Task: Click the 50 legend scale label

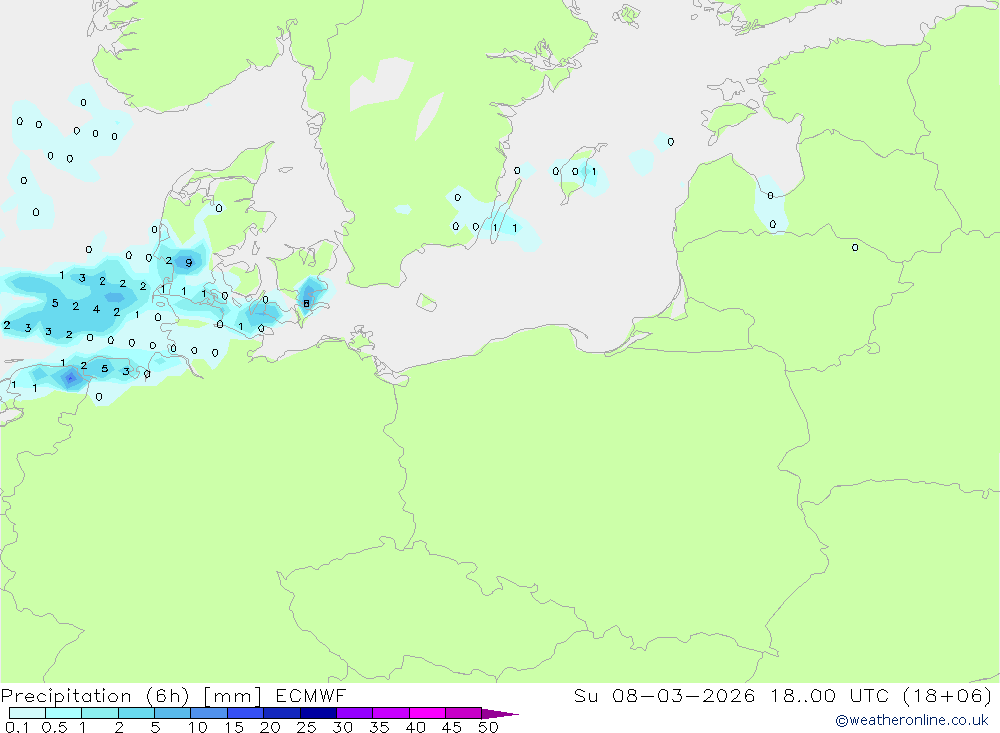Action: coord(489,727)
